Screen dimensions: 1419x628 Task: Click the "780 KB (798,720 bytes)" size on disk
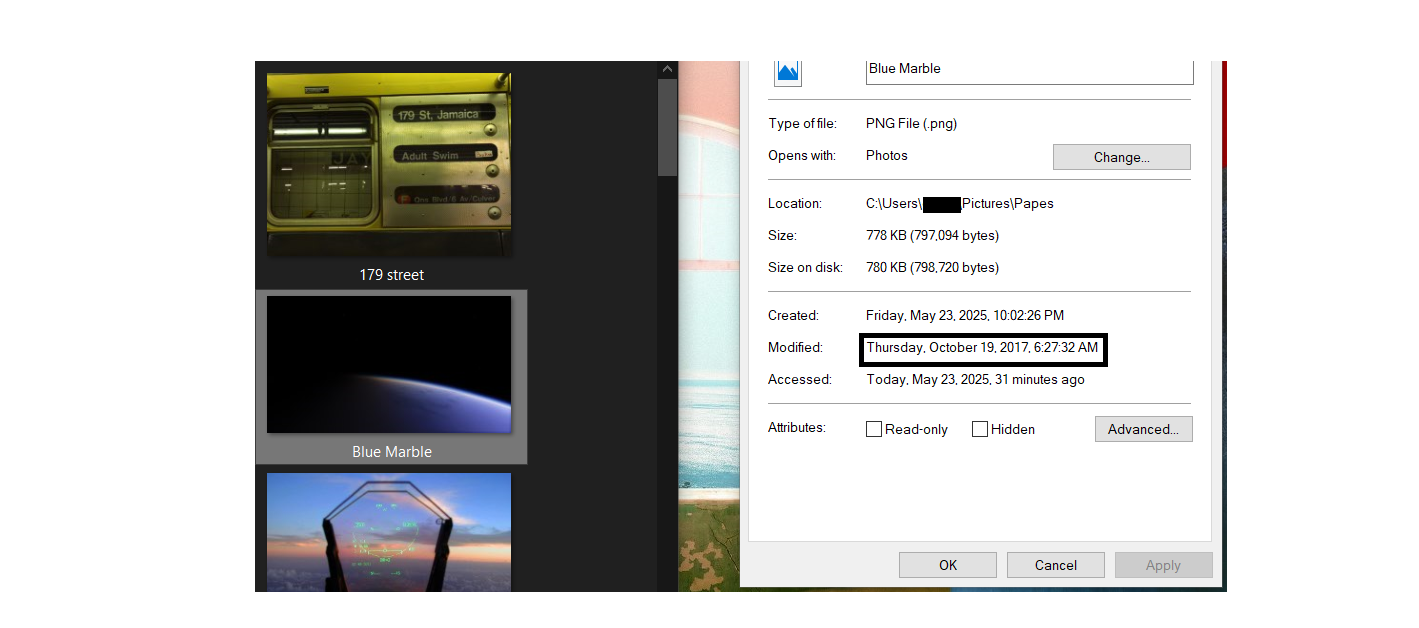click(932, 268)
